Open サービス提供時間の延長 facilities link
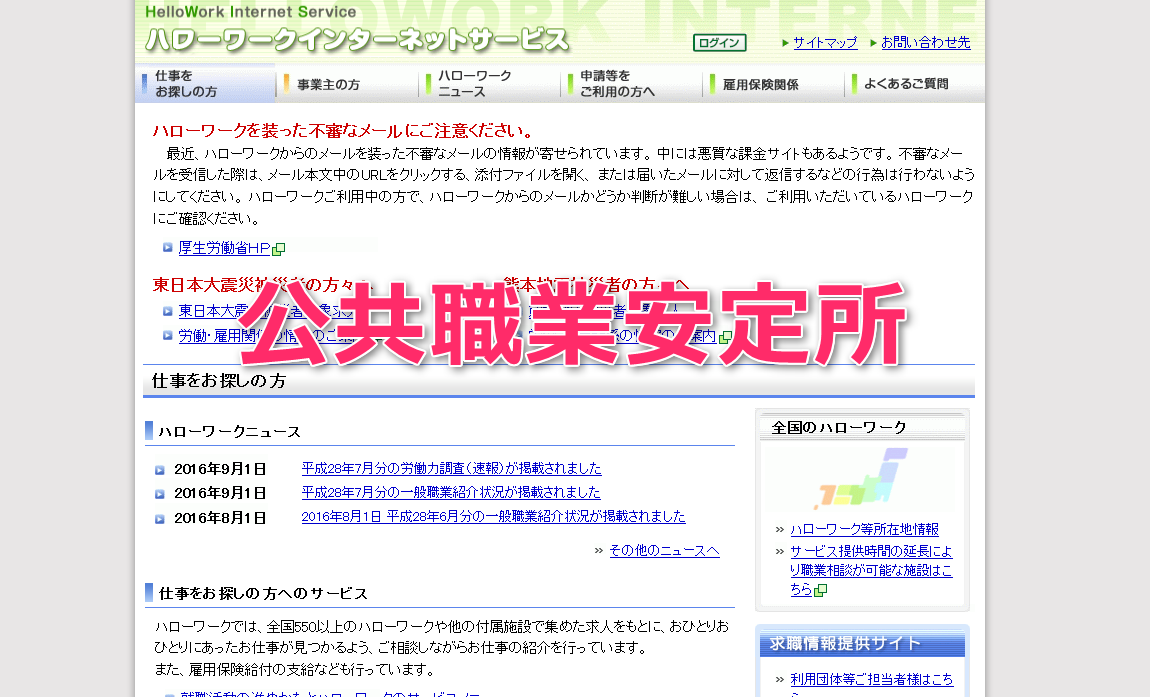Viewport: 1150px width, 697px height. [871, 570]
